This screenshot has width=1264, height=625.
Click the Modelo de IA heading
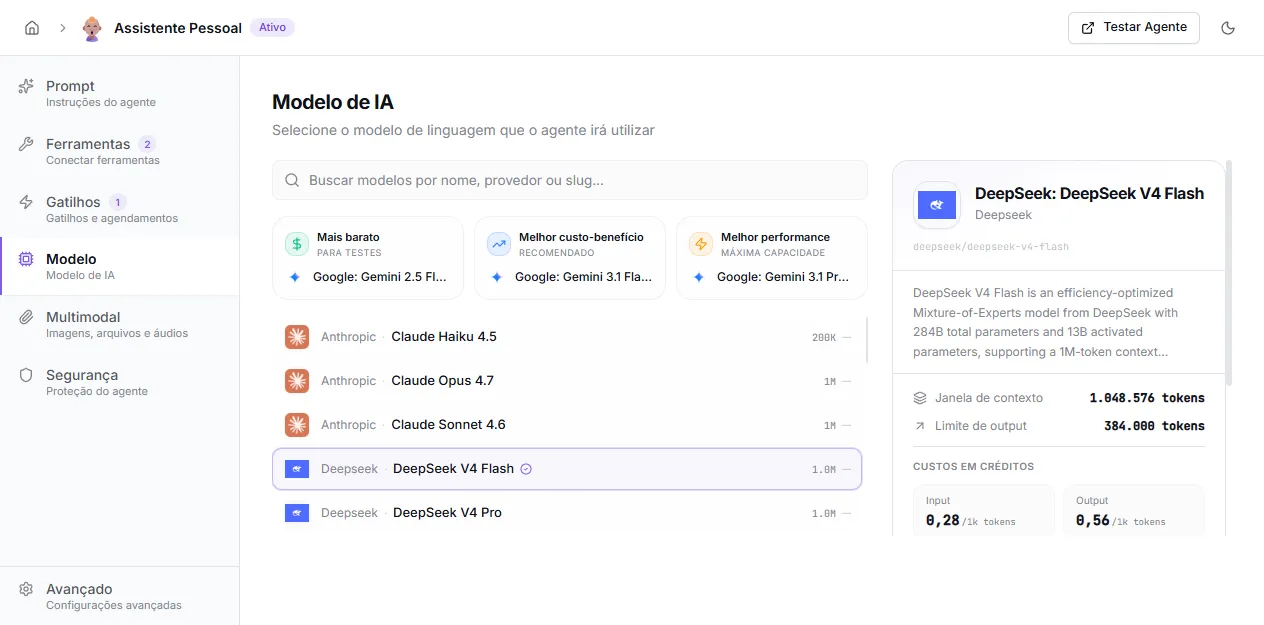(x=333, y=102)
